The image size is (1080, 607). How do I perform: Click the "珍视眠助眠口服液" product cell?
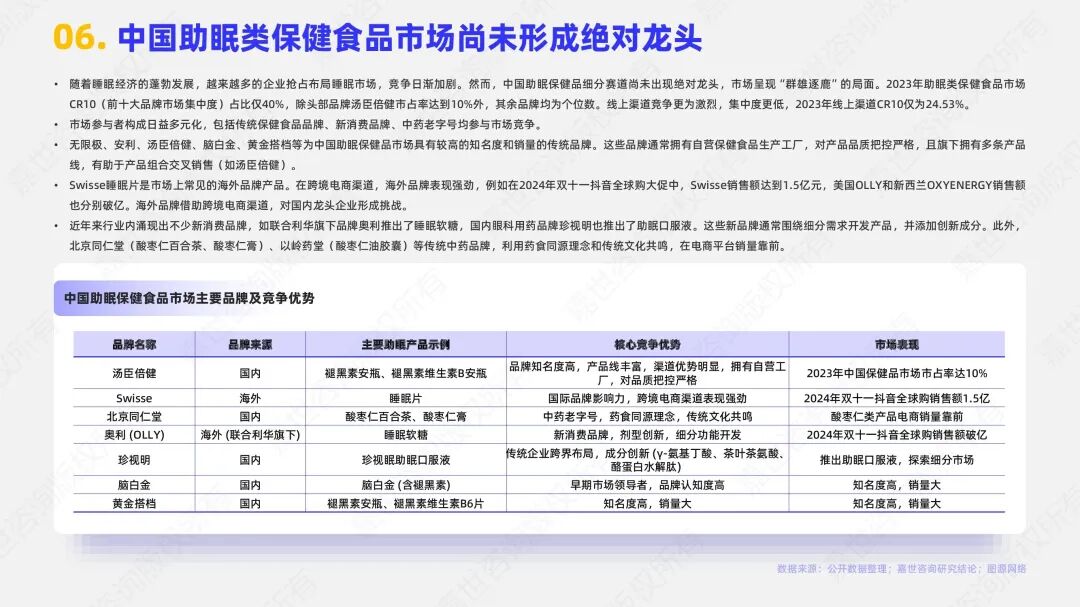406,460
